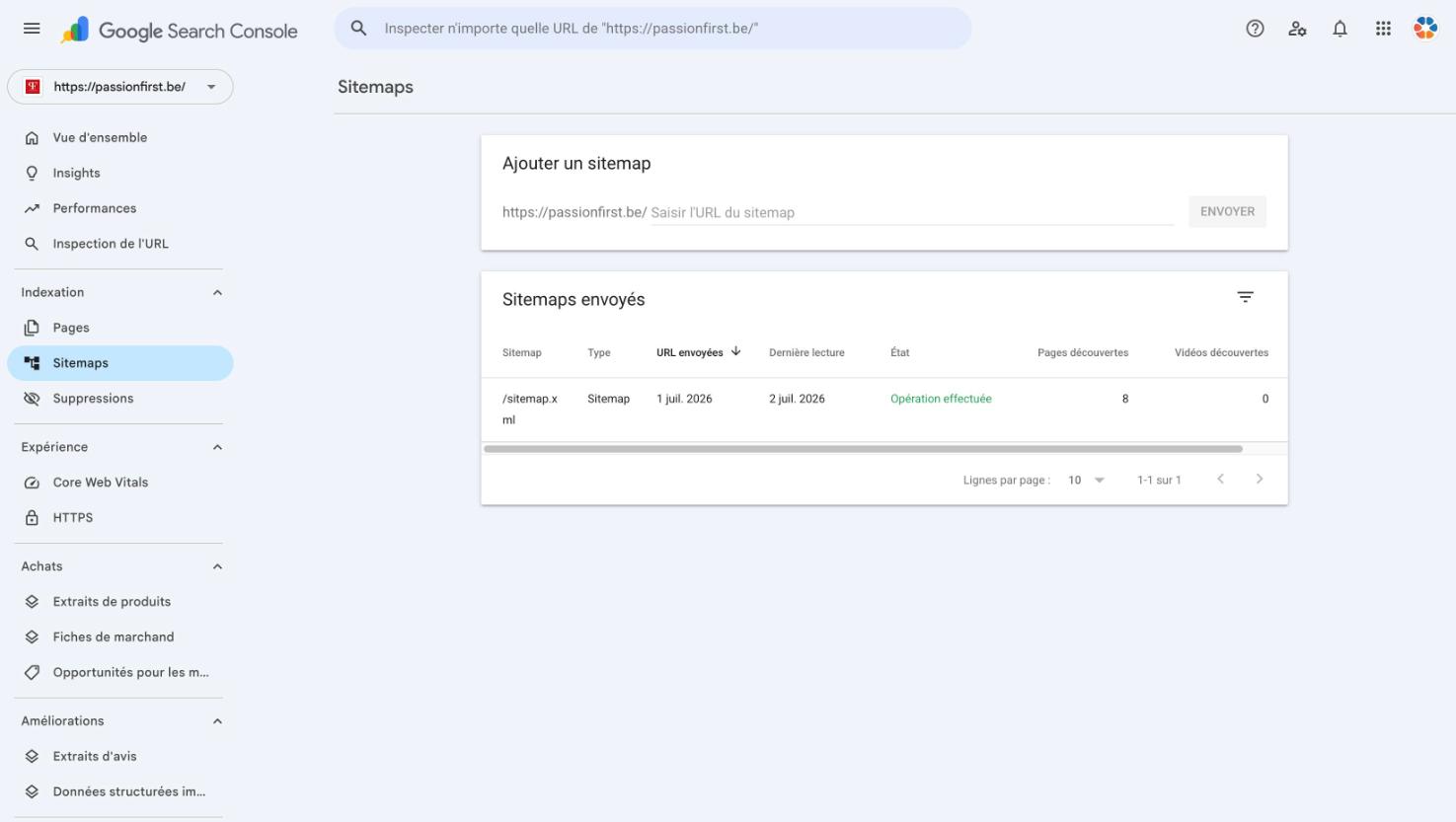1456x822 pixels.
Task: Open users and permissions settings icon
Action: coord(1297,29)
